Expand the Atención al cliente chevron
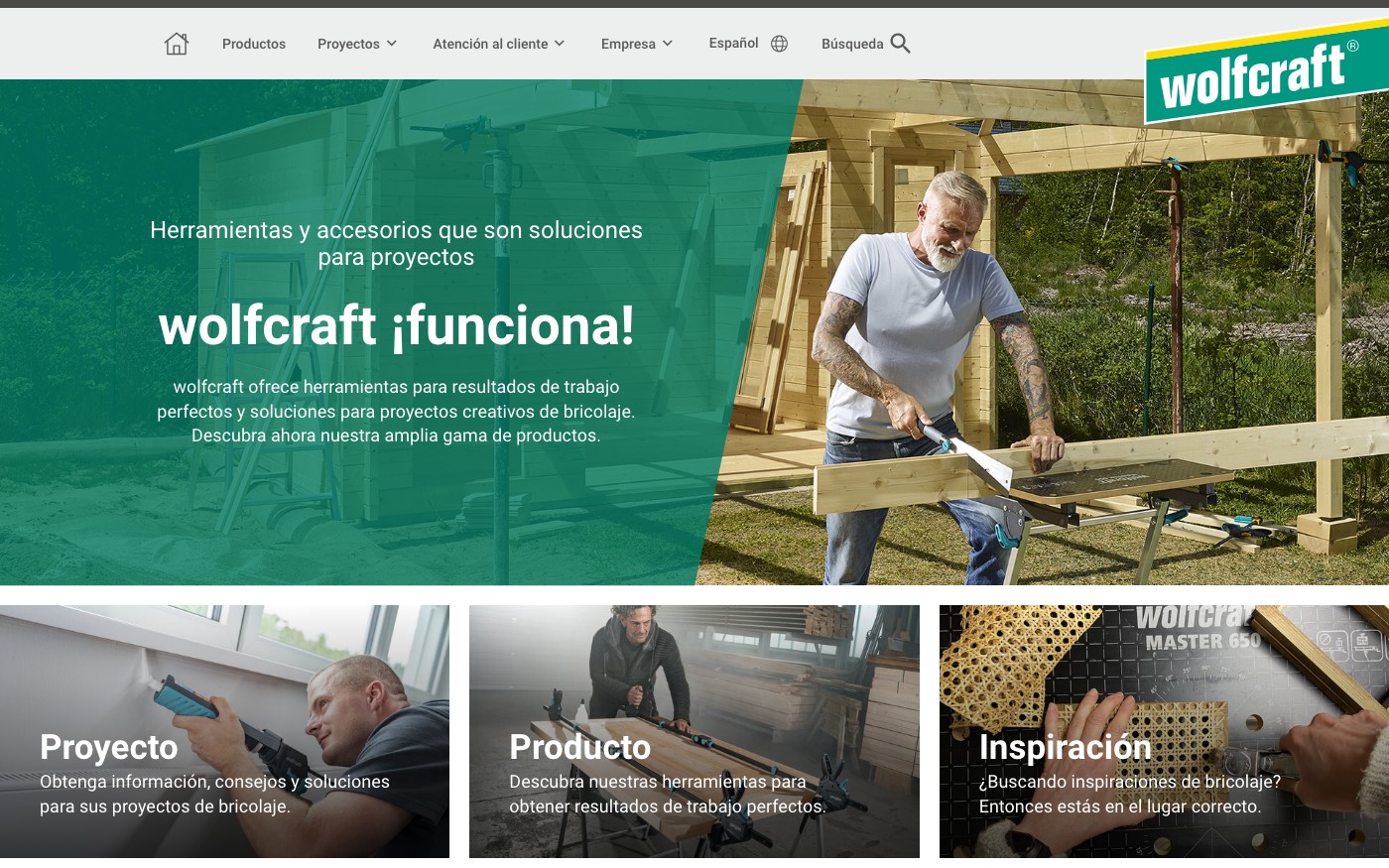This screenshot has width=1389, height=868. [560, 44]
